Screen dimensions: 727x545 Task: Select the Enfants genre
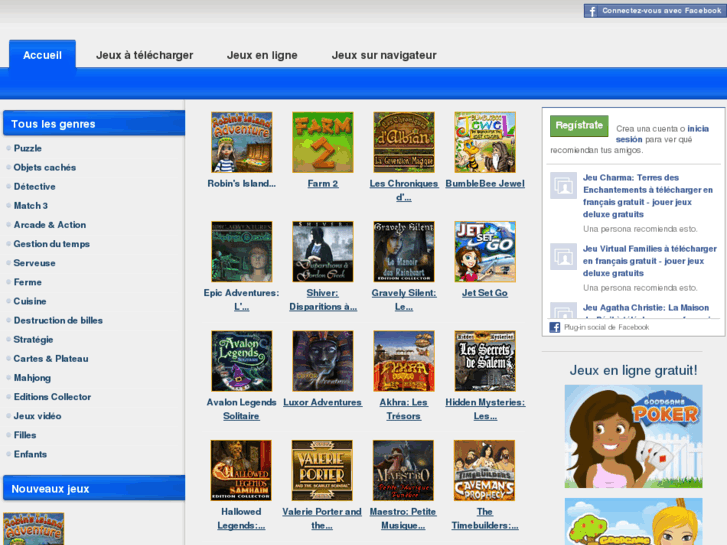click(x=30, y=454)
